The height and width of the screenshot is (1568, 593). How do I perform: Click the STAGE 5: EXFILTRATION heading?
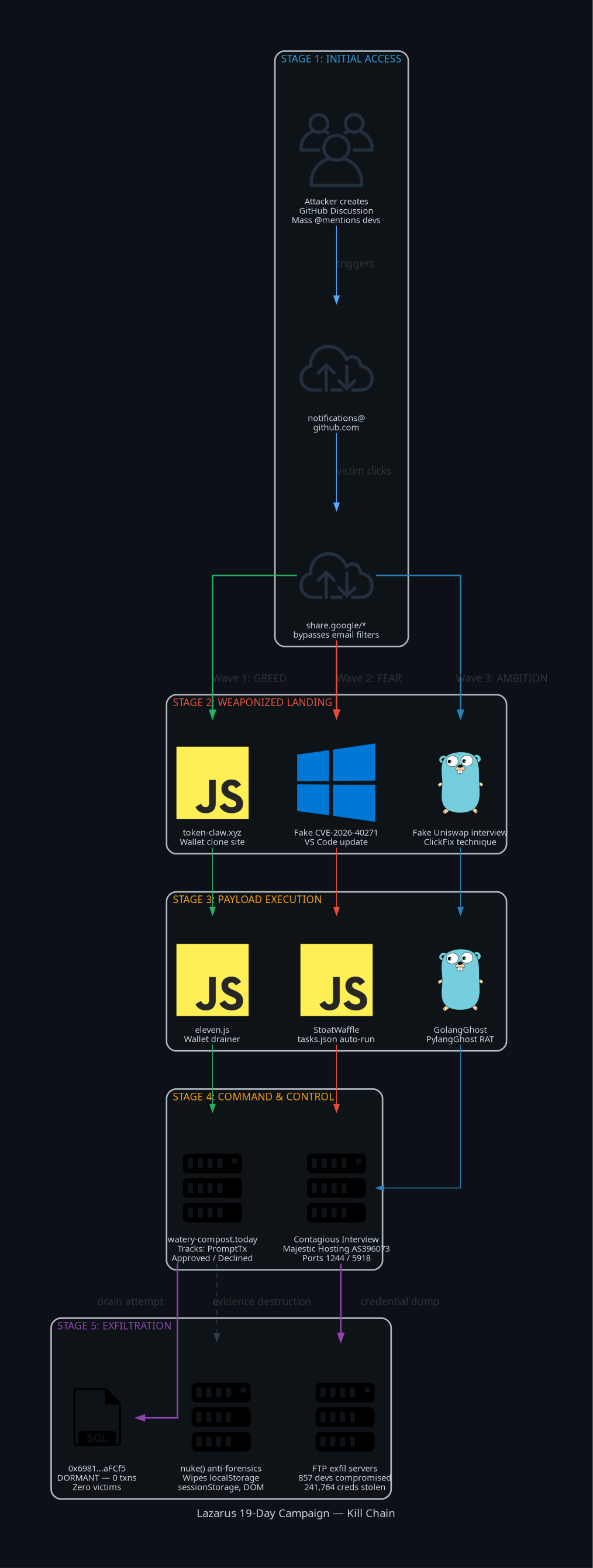(x=114, y=1325)
